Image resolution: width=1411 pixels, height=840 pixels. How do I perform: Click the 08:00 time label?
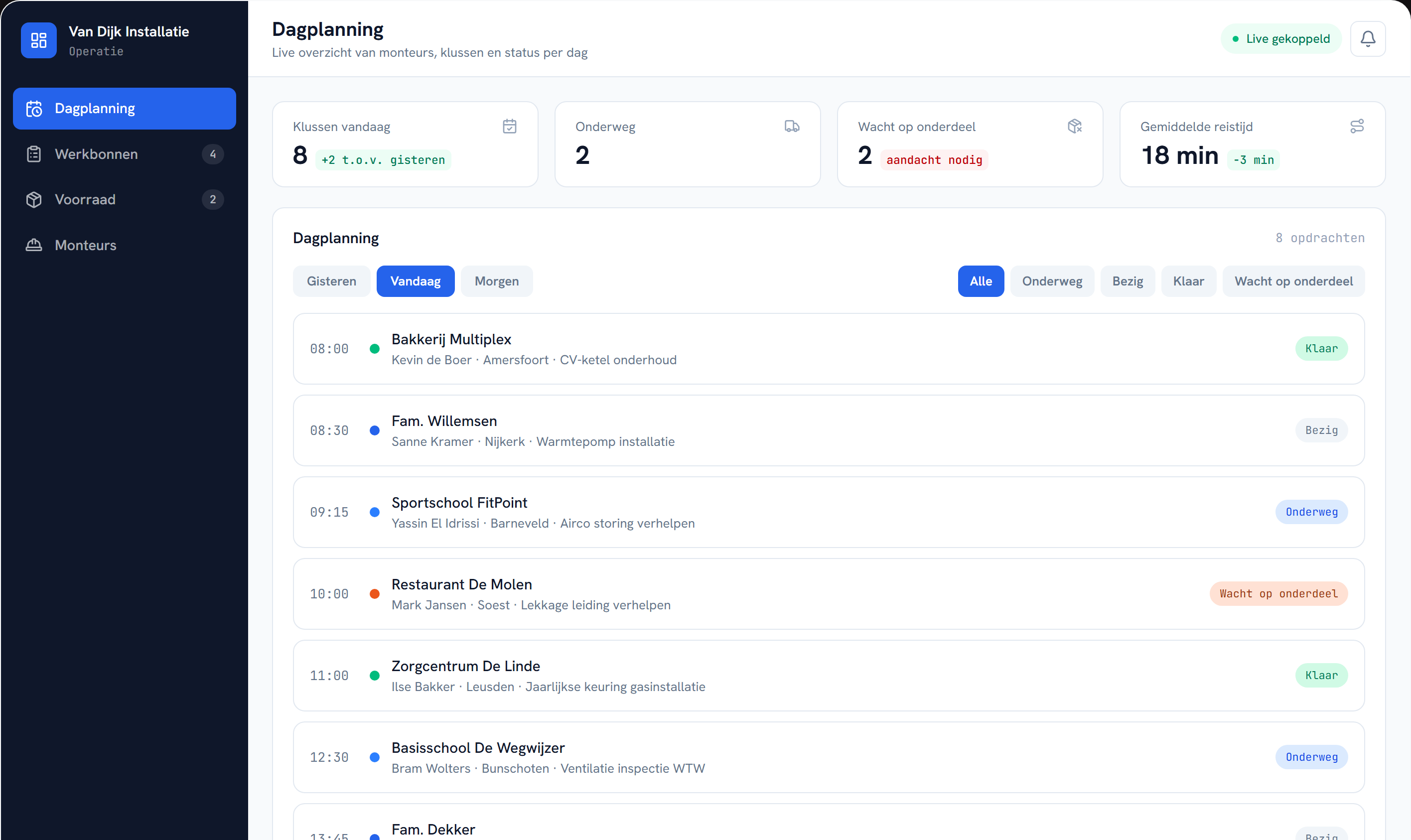pyautogui.click(x=329, y=349)
